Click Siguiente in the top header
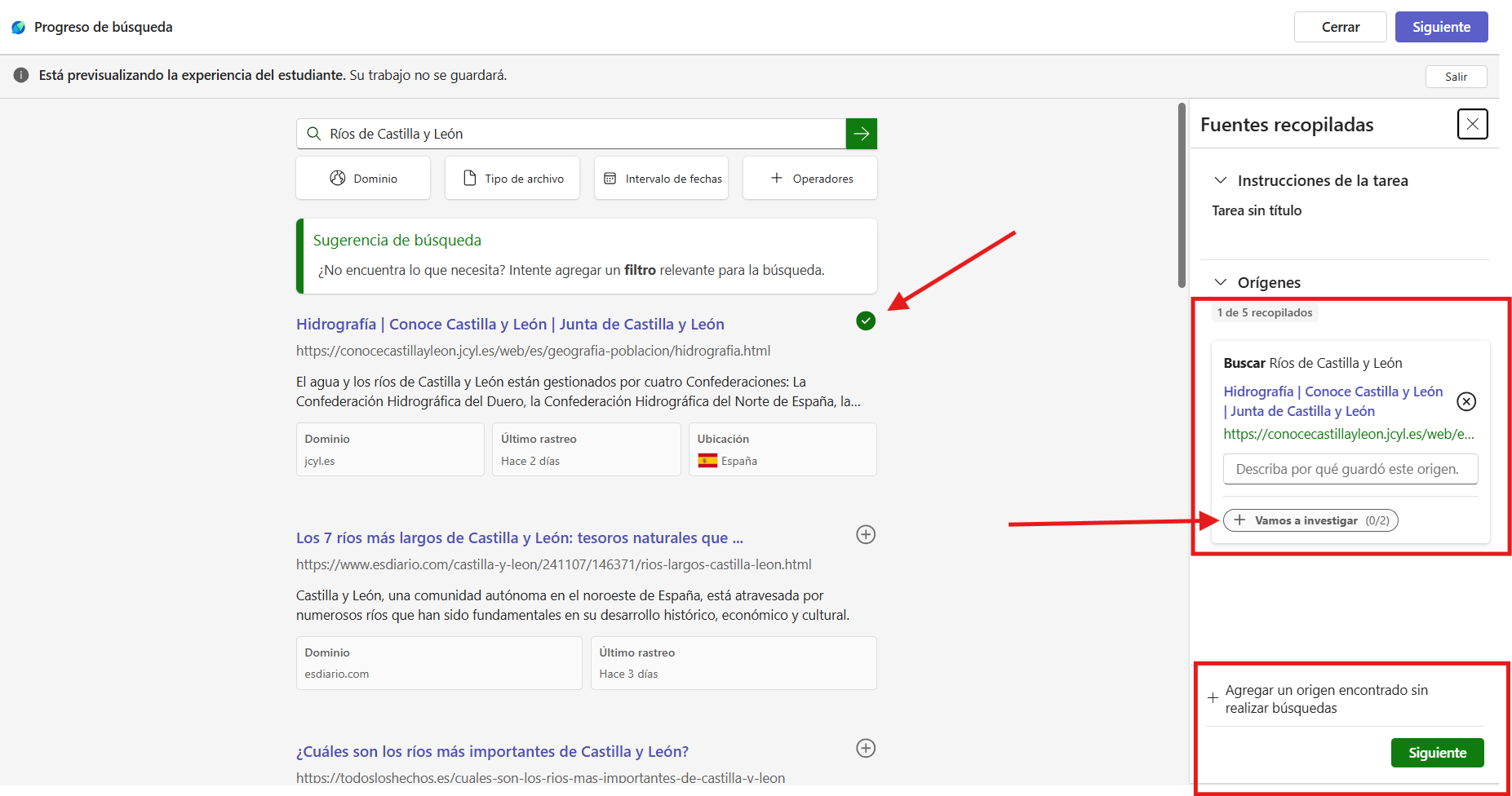 [x=1441, y=27]
